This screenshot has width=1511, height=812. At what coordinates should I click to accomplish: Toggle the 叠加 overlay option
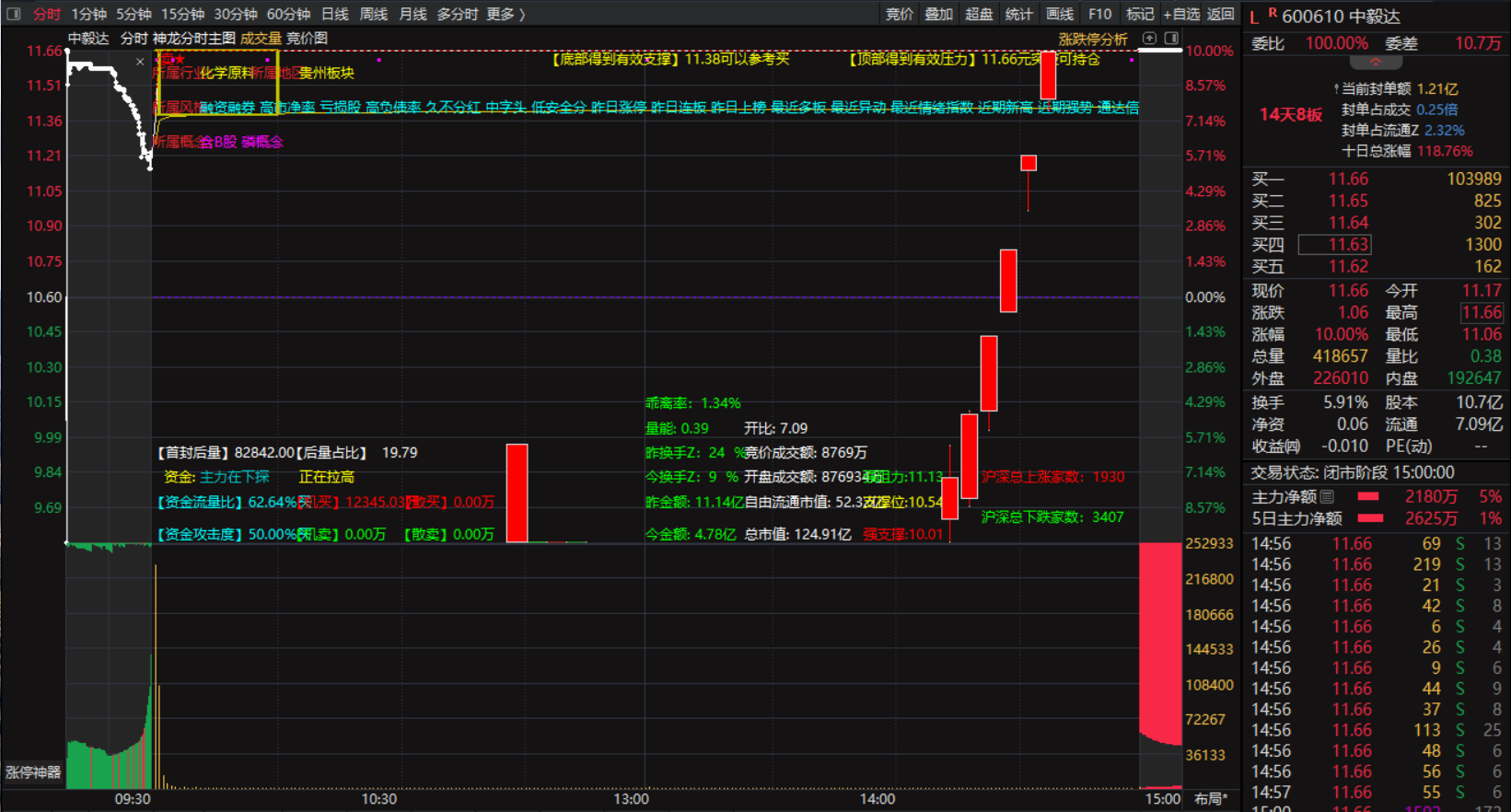point(938,14)
